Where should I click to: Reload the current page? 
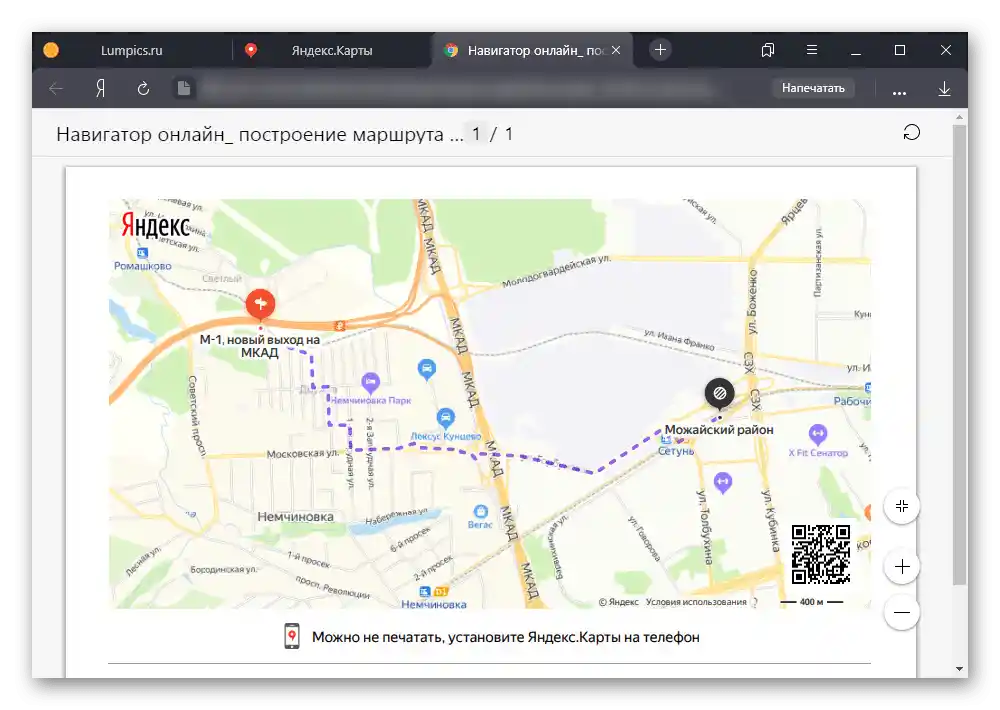[143, 89]
